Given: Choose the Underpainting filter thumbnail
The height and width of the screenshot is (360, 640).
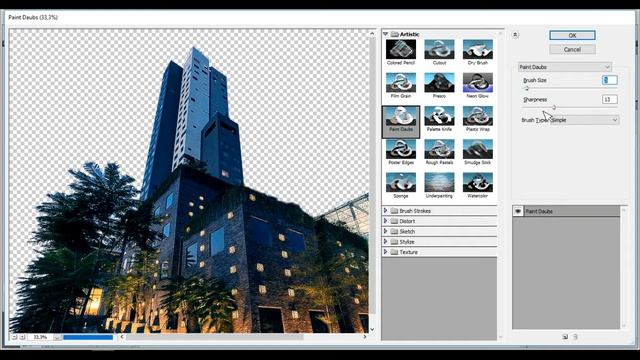Looking at the screenshot, I should pyautogui.click(x=439, y=182).
